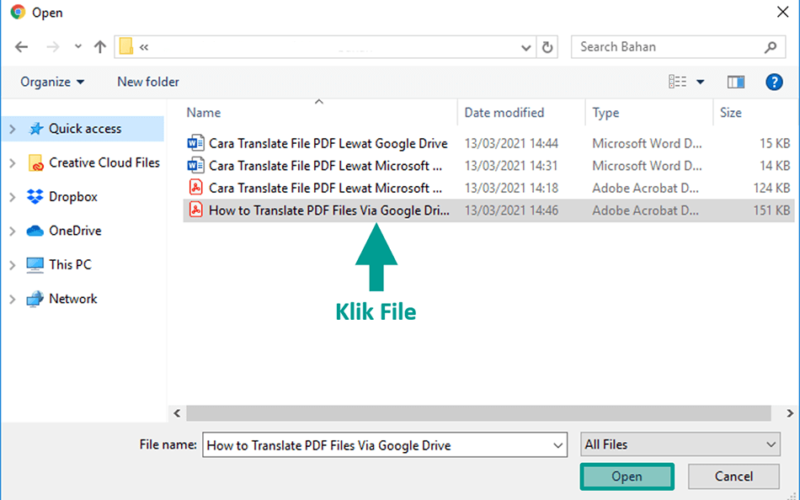Image resolution: width=800 pixels, height=500 pixels.
Task: Expand the Quick access node
Action: 13,129
